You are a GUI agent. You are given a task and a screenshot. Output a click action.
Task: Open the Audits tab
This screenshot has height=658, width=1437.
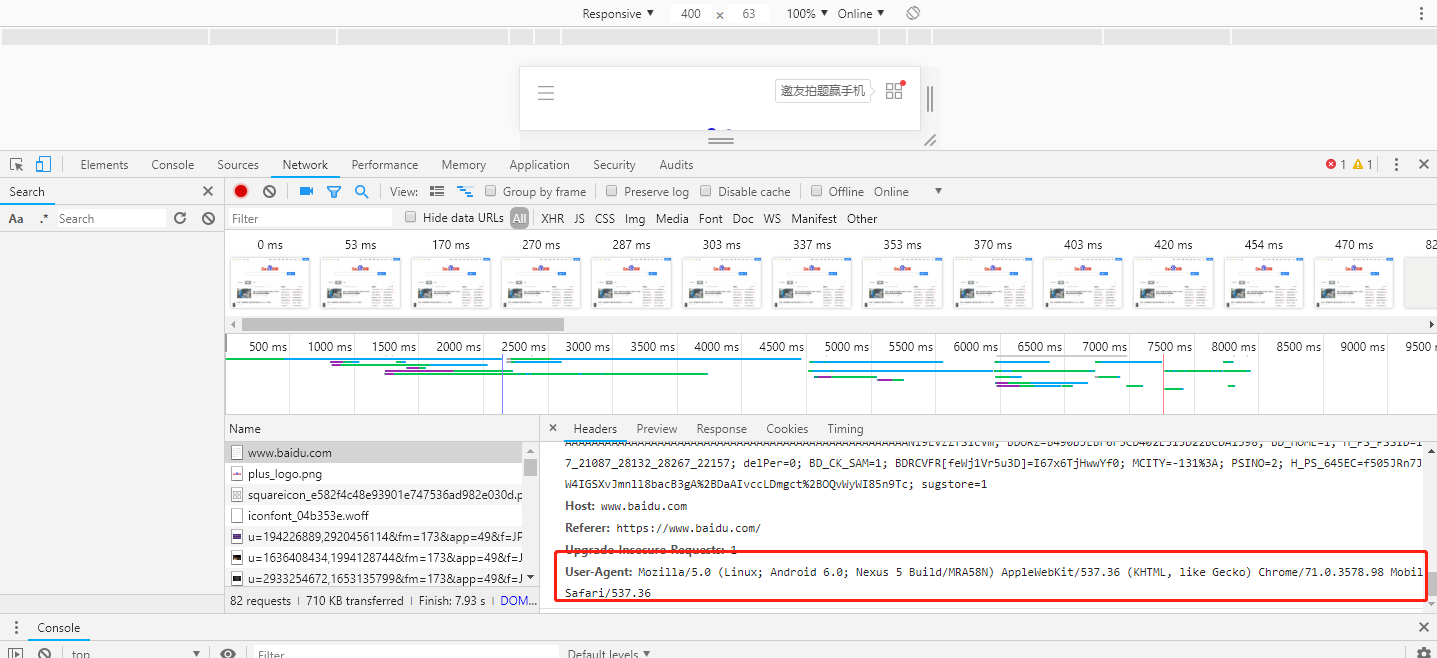tap(676, 165)
